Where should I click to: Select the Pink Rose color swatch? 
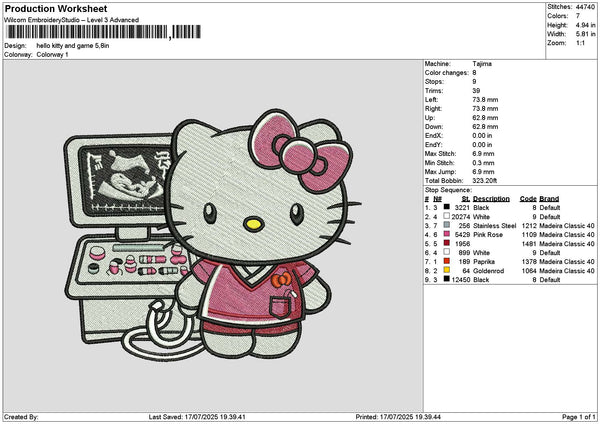click(447, 234)
